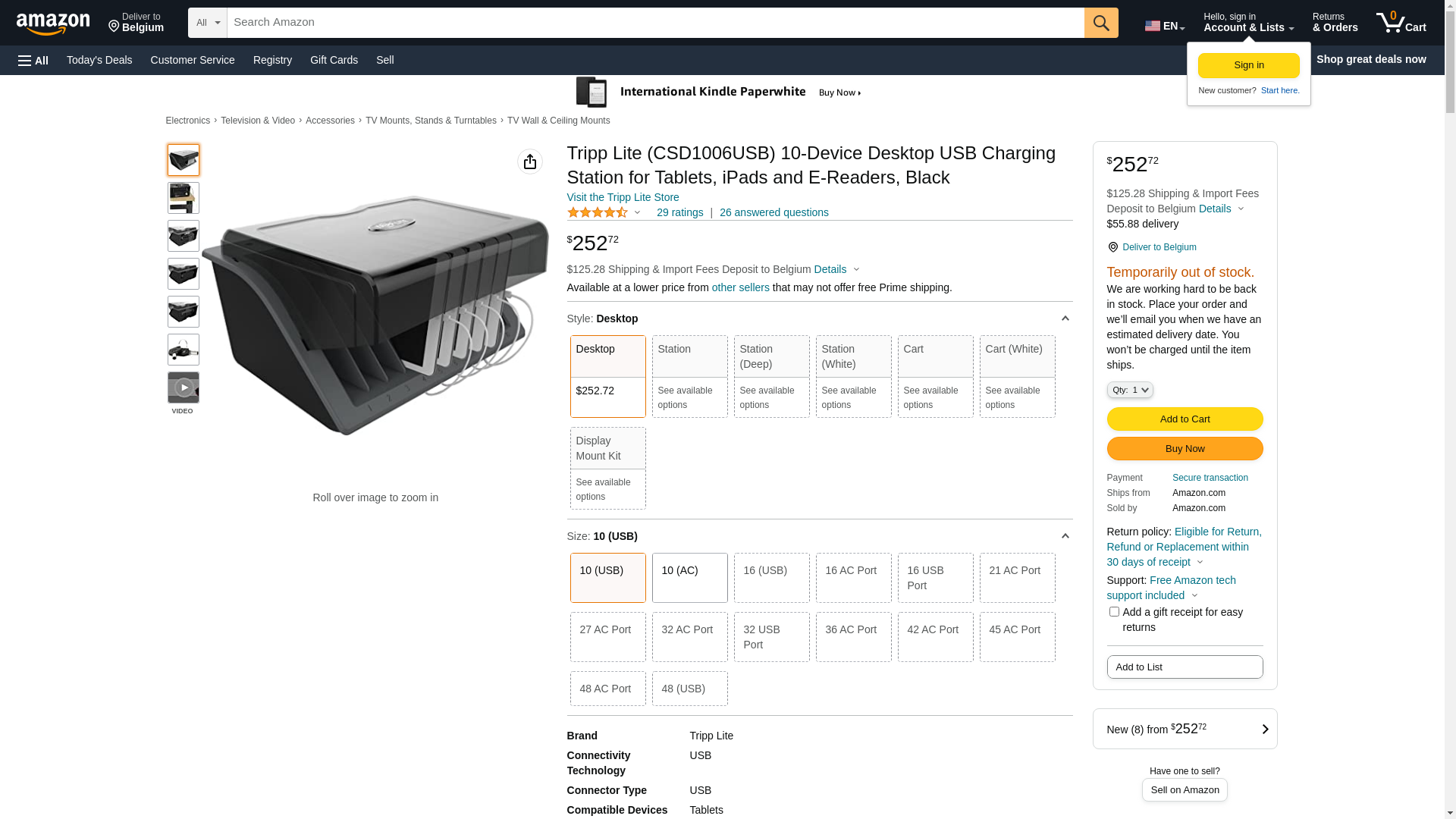
Task: Expand the star rating popover
Action: tap(637, 213)
